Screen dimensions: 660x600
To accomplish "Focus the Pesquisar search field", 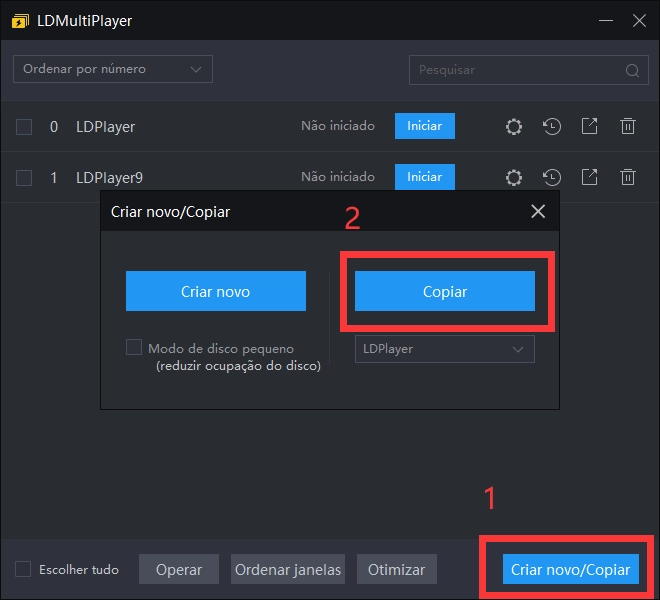I will point(529,70).
